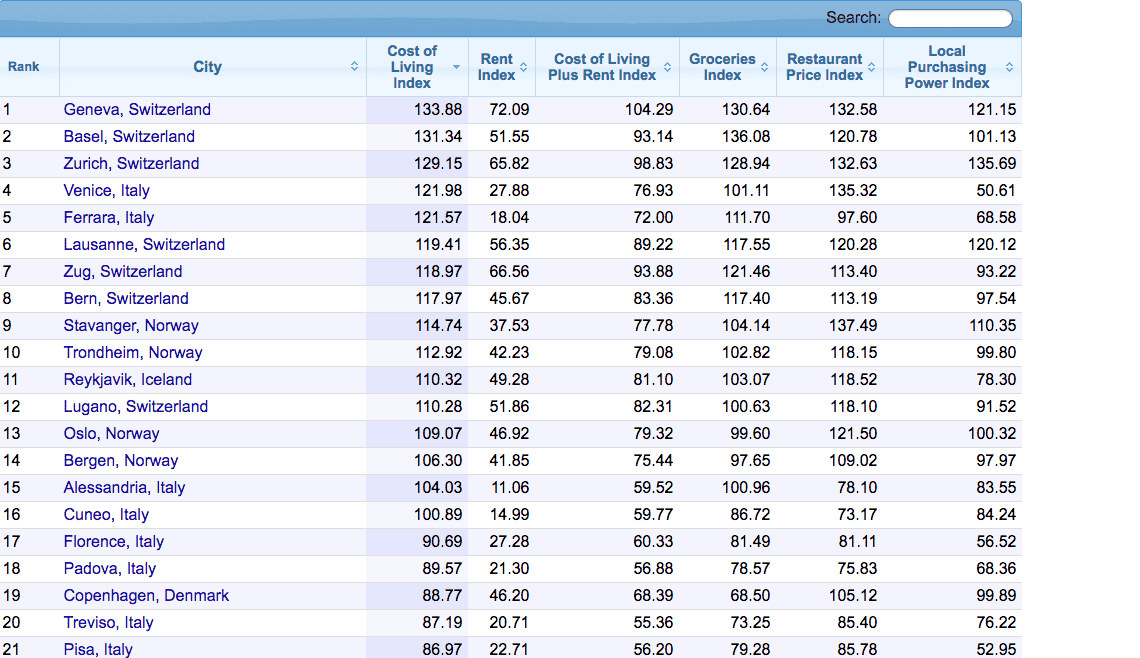
Task: Open the Florence, Italy link
Action: [x=113, y=542]
